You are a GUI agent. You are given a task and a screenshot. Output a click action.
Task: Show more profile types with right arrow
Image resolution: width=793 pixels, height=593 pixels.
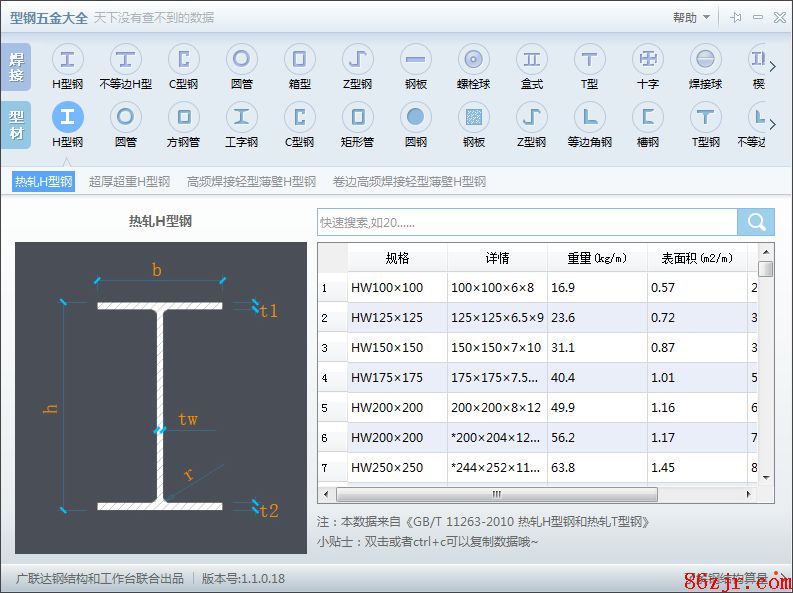771,124
